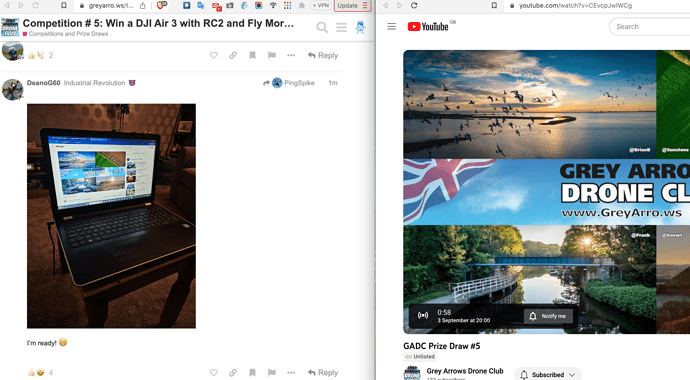Reply to the post with 2 reactions
This screenshot has height=380, width=690.
pos(323,55)
